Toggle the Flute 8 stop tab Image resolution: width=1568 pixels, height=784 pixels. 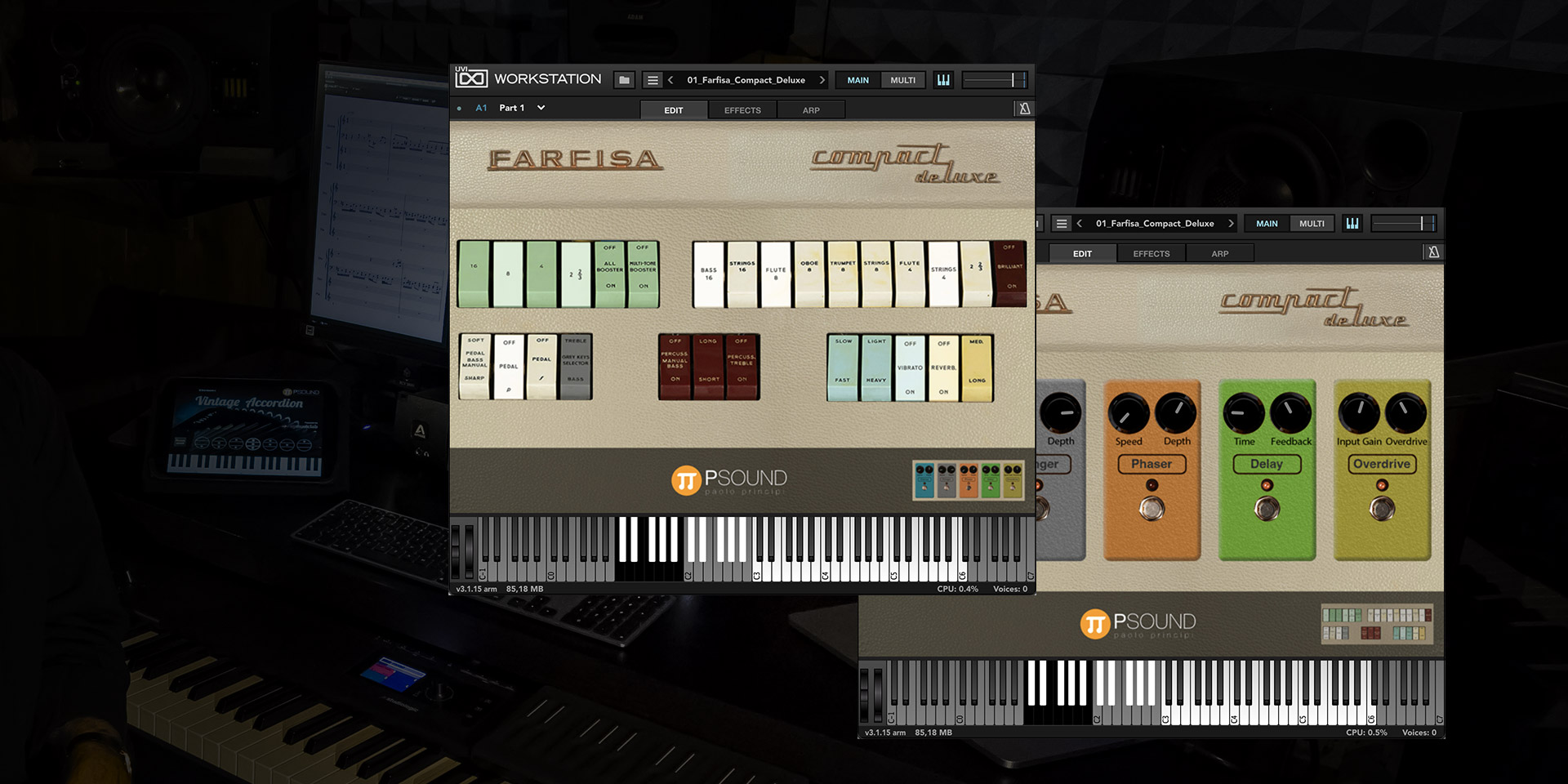[776, 274]
